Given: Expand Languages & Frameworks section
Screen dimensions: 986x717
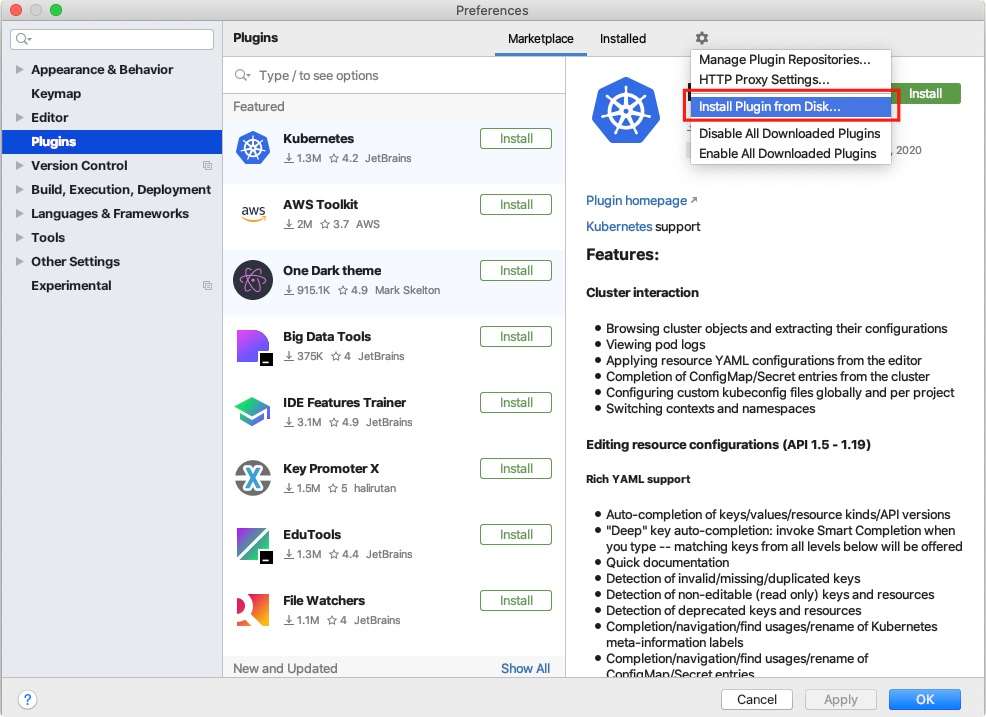Looking at the screenshot, I should click(19, 213).
